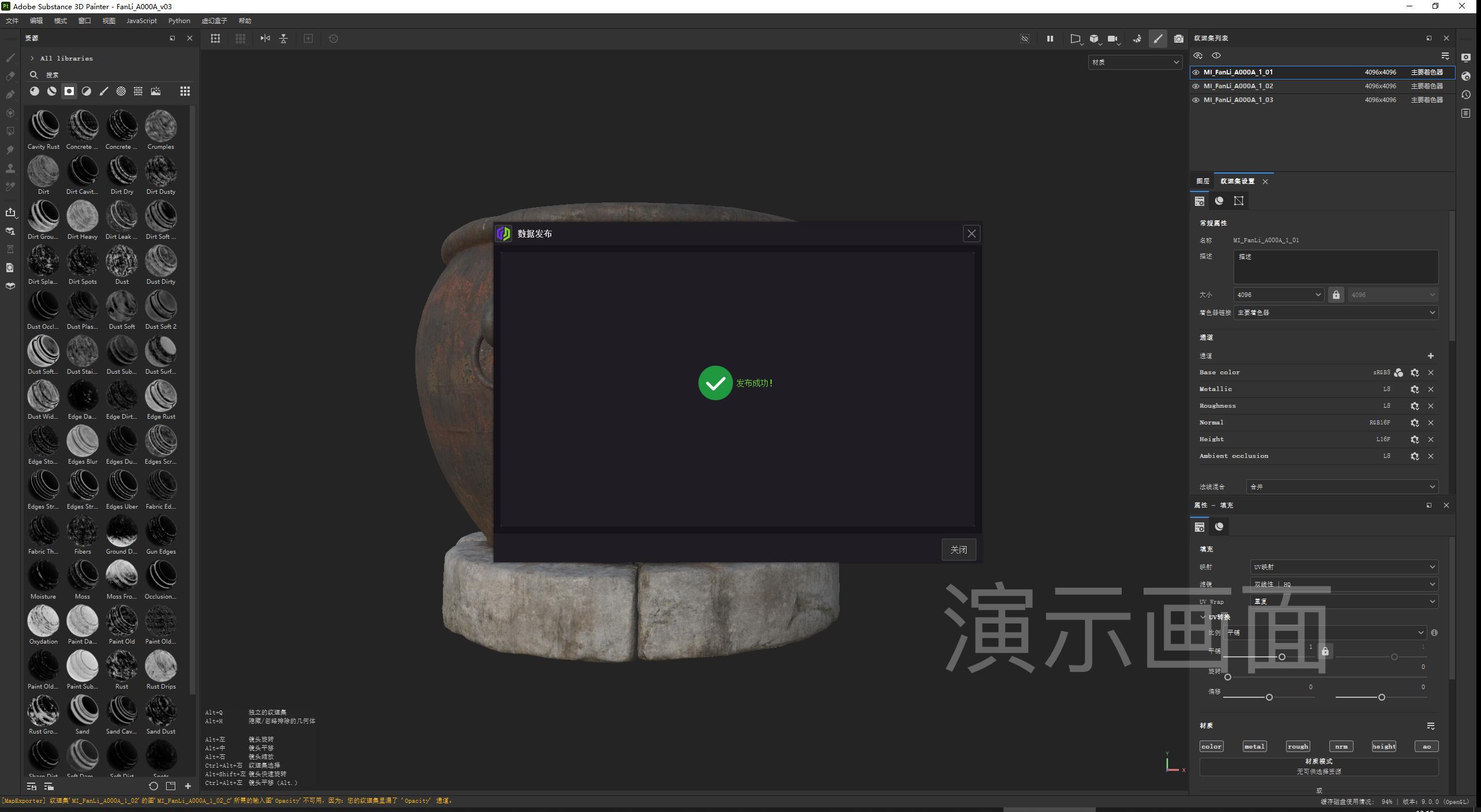Switch asset view to grid size icon

(x=185, y=91)
